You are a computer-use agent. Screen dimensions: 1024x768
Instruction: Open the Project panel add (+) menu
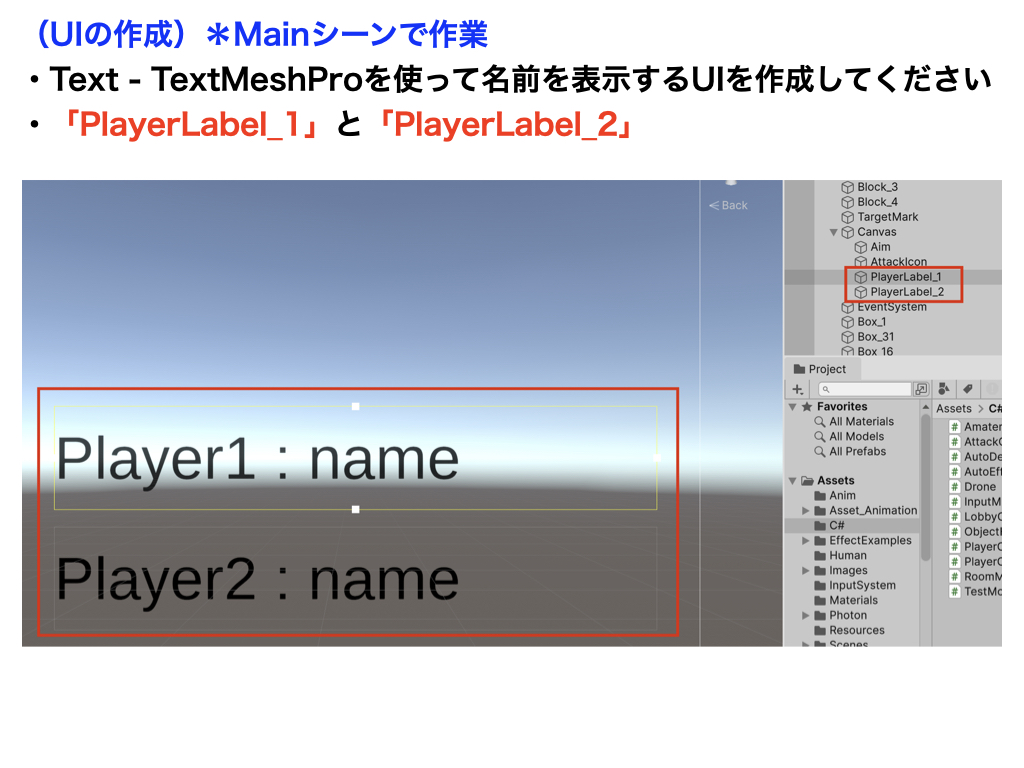798,389
